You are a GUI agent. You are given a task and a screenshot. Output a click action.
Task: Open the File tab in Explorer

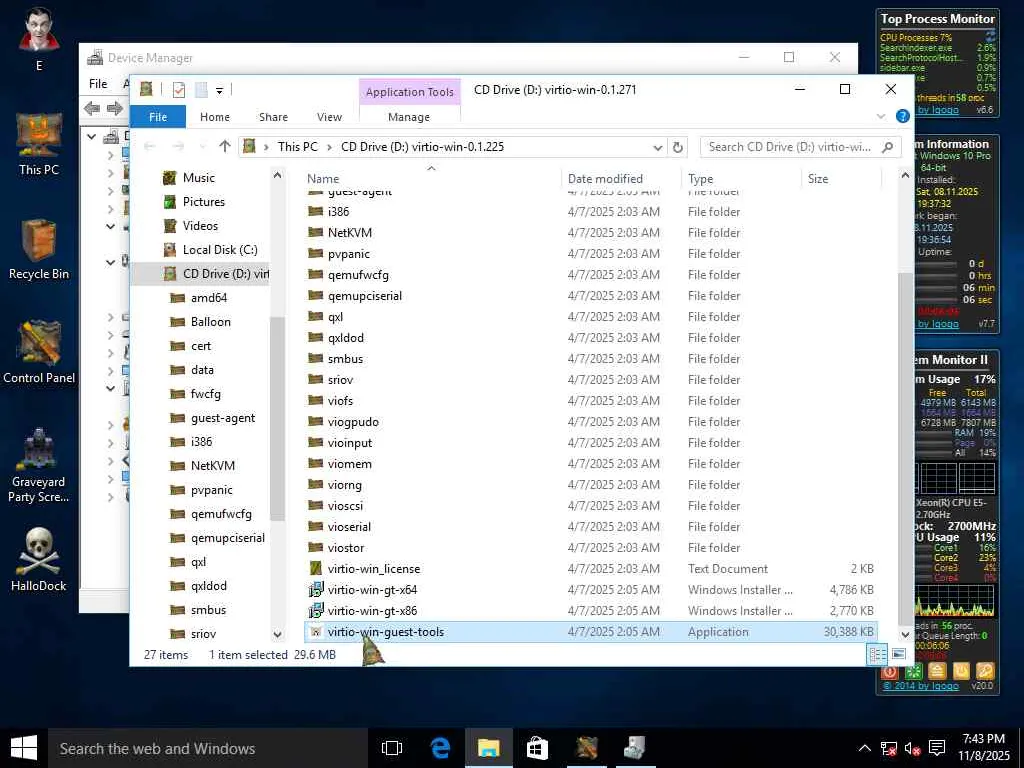[x=158, y=116]
